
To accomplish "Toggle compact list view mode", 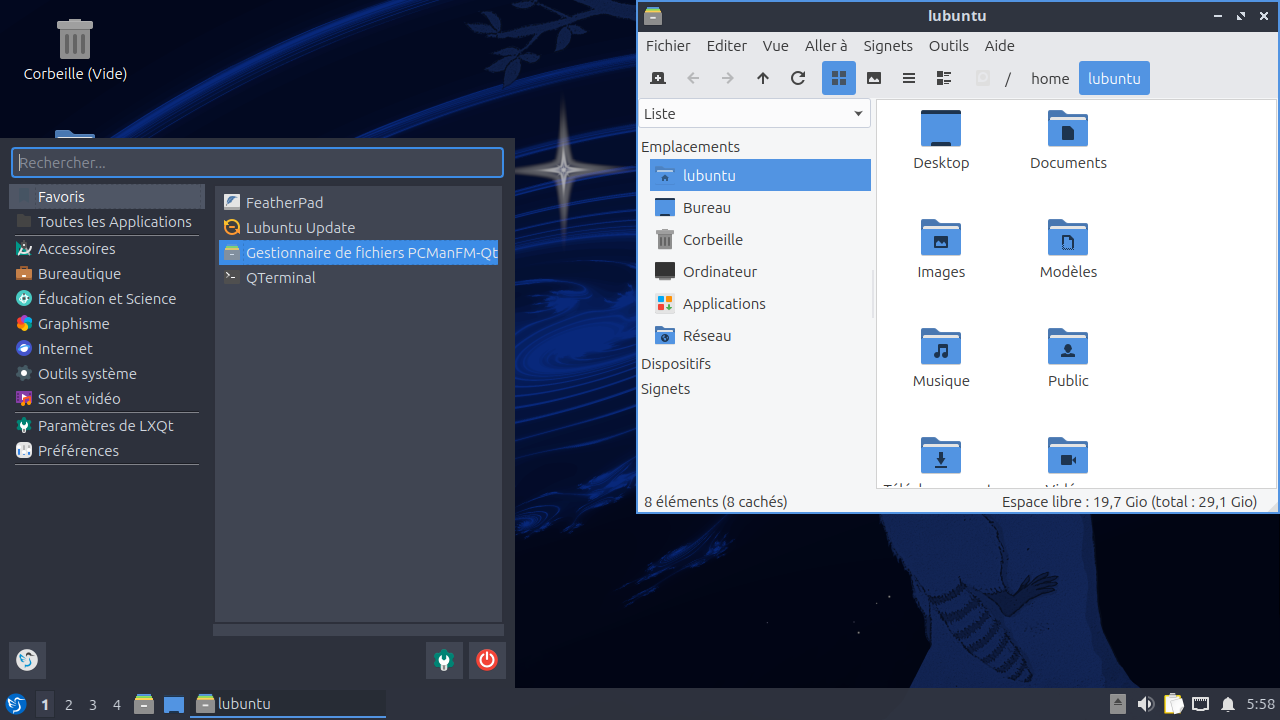I will (909, 78).
